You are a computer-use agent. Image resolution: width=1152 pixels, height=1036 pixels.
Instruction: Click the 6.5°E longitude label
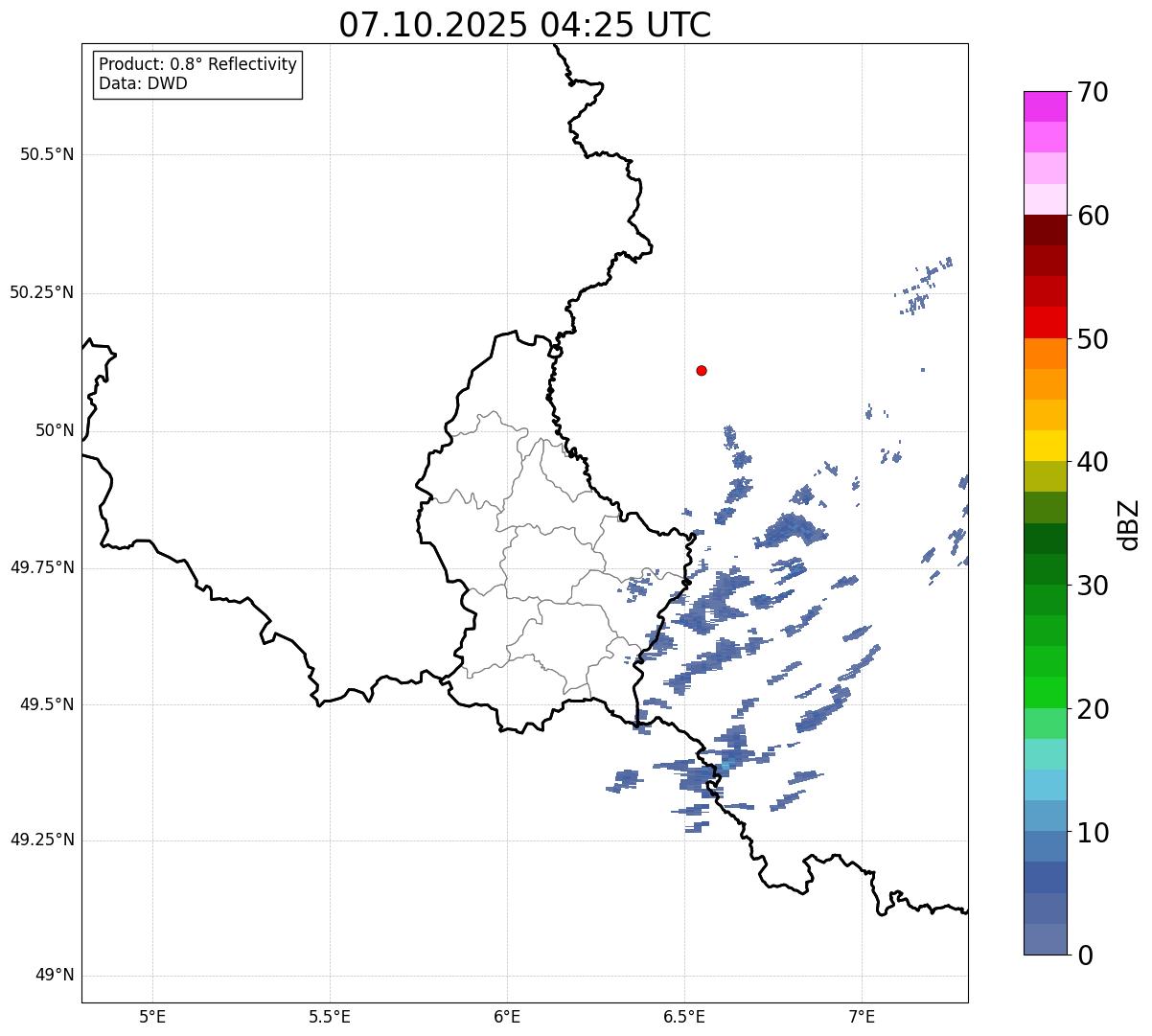684,1016
